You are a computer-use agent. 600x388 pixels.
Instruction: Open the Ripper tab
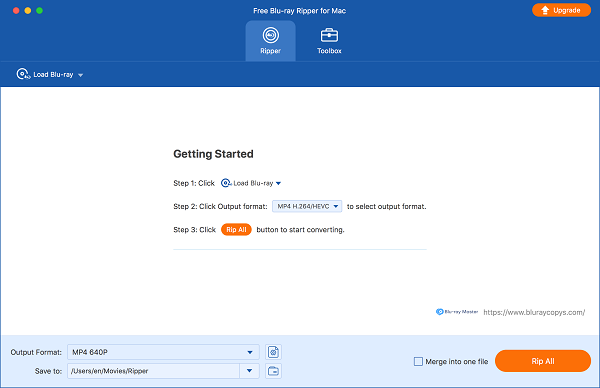(x=270, y=41)
